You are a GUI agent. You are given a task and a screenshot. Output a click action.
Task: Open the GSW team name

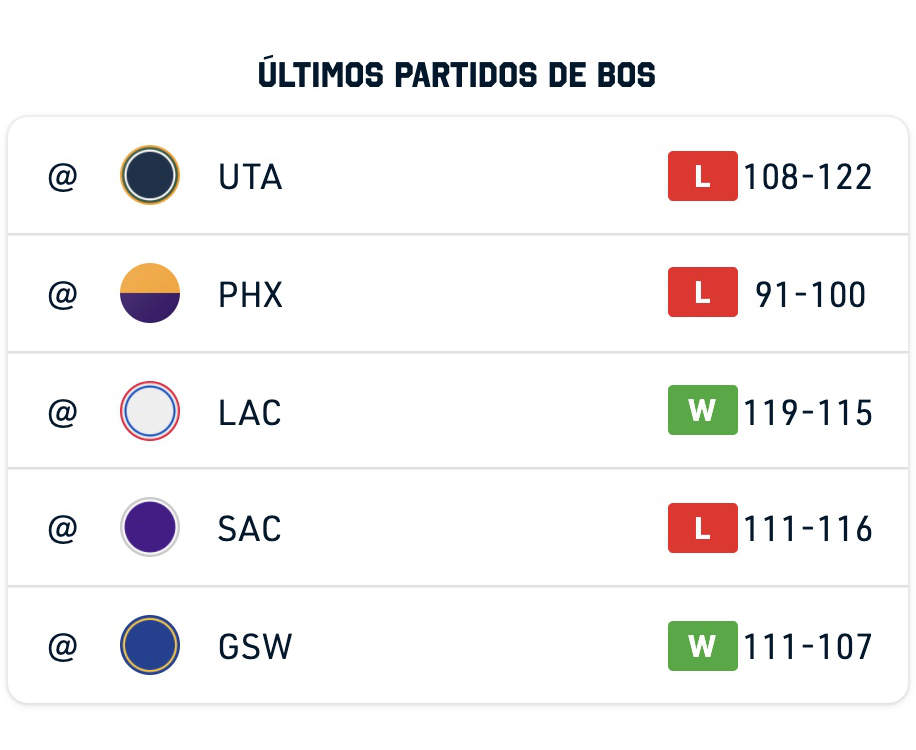point(255,647)
